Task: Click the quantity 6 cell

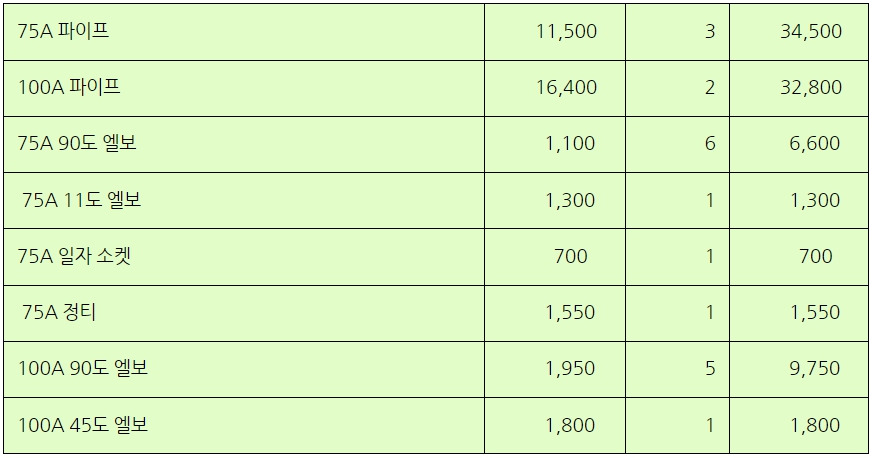Action: click(x=677, y=145)
